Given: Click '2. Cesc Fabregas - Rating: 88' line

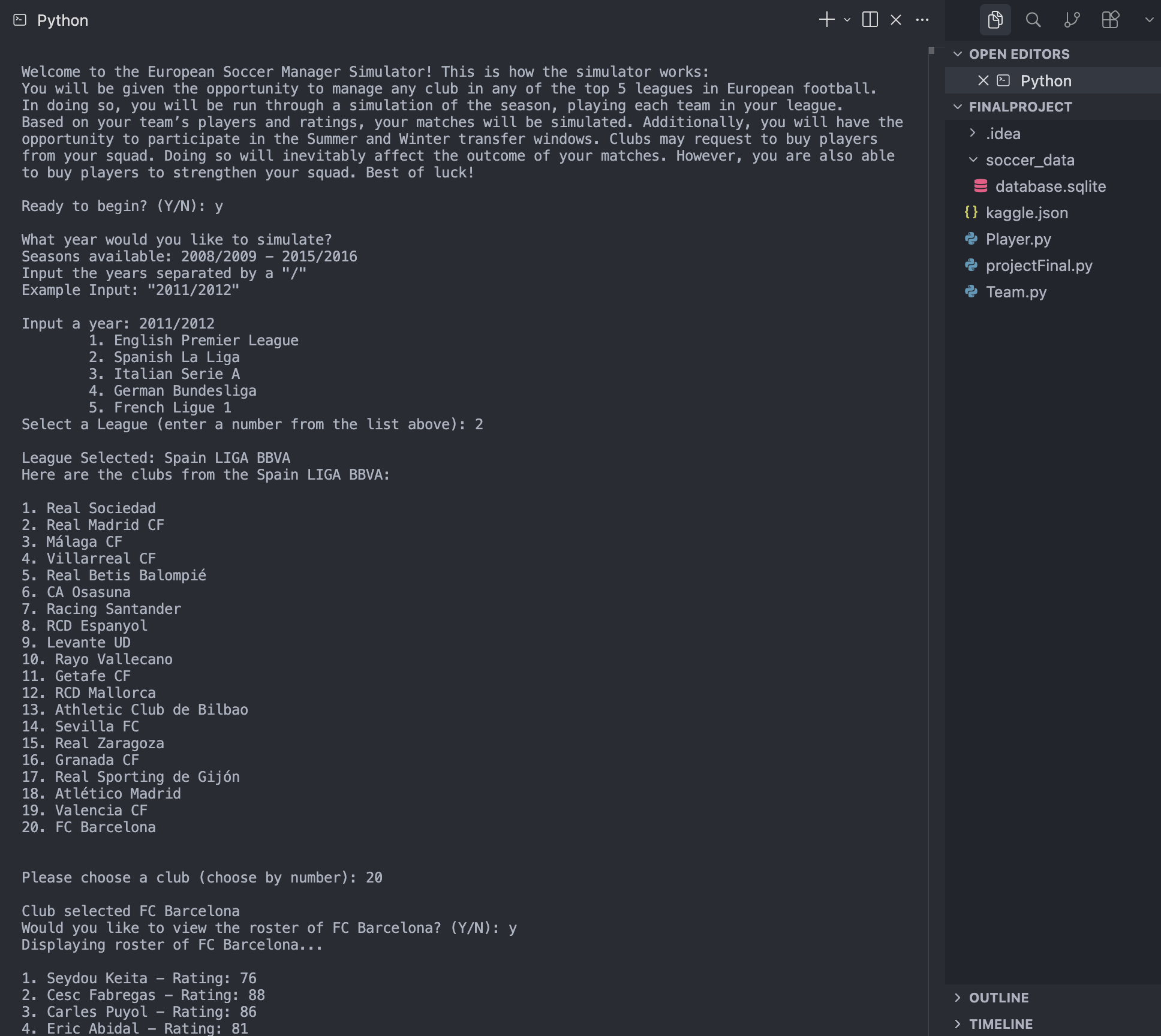Looking at the screenshot, I should pos(143,995).
